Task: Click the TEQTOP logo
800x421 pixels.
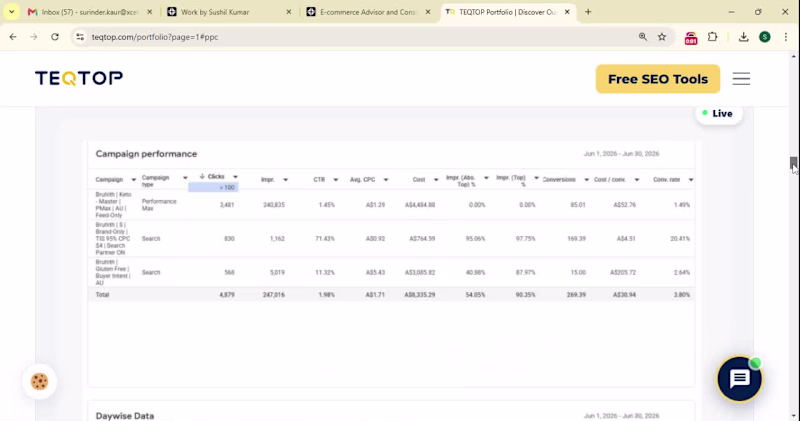Action: (79, 78)
